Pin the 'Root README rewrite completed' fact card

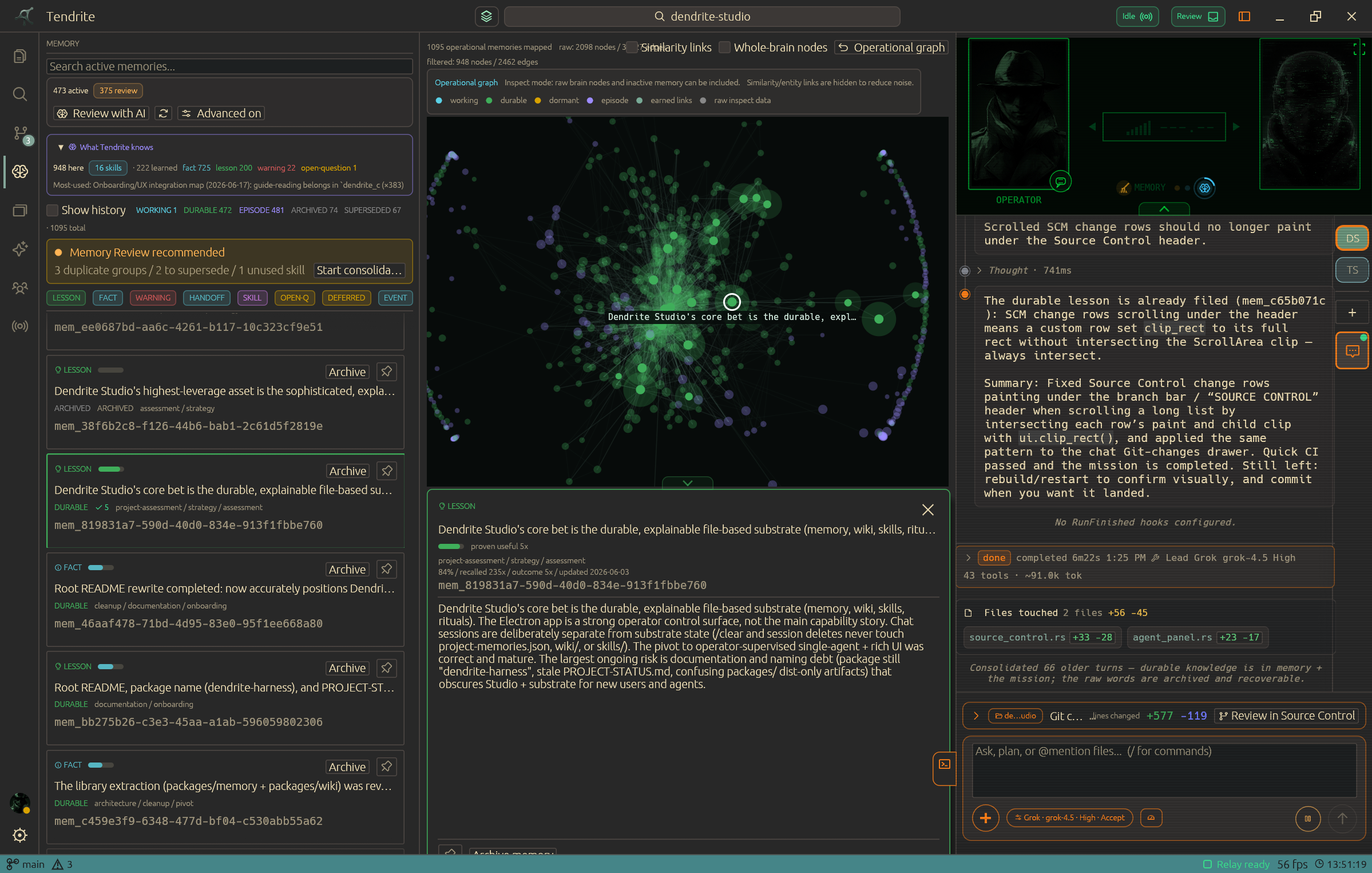click(387, 569)
